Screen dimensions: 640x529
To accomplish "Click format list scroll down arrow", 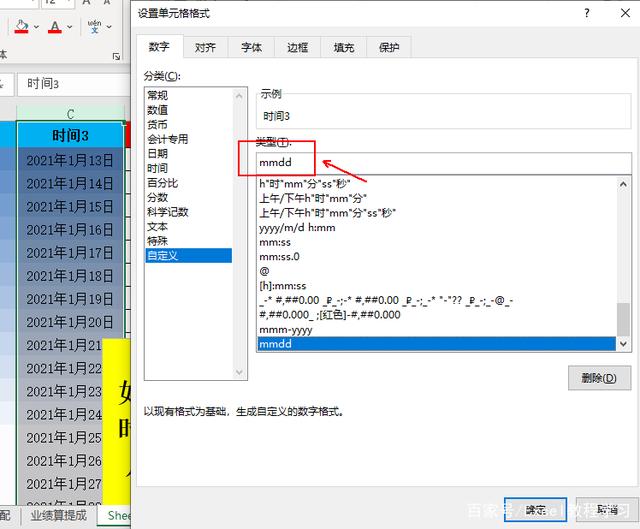I will pyautogui.click(x=623, y=344).
